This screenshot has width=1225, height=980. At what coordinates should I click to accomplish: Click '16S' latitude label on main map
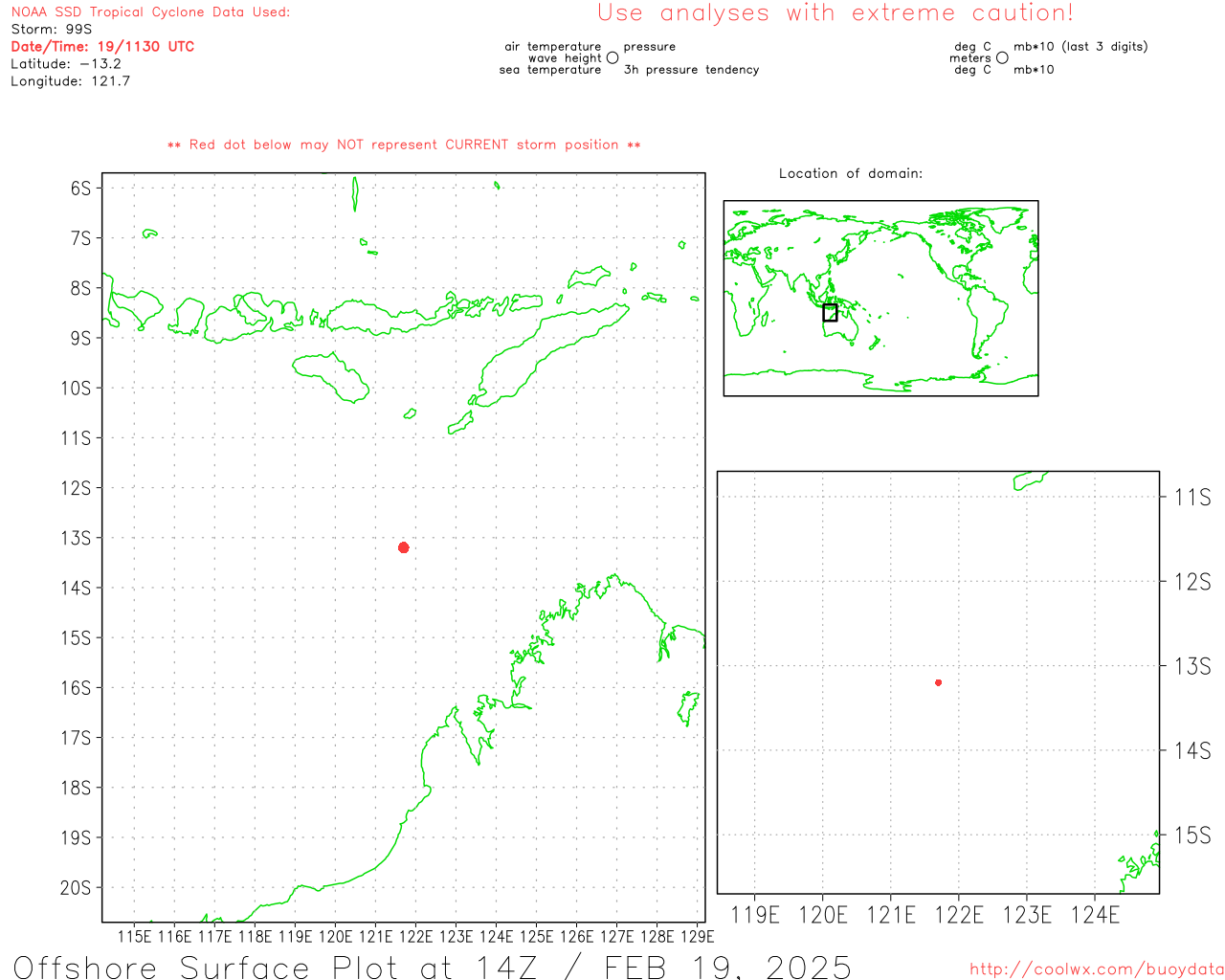pos(77,687)
